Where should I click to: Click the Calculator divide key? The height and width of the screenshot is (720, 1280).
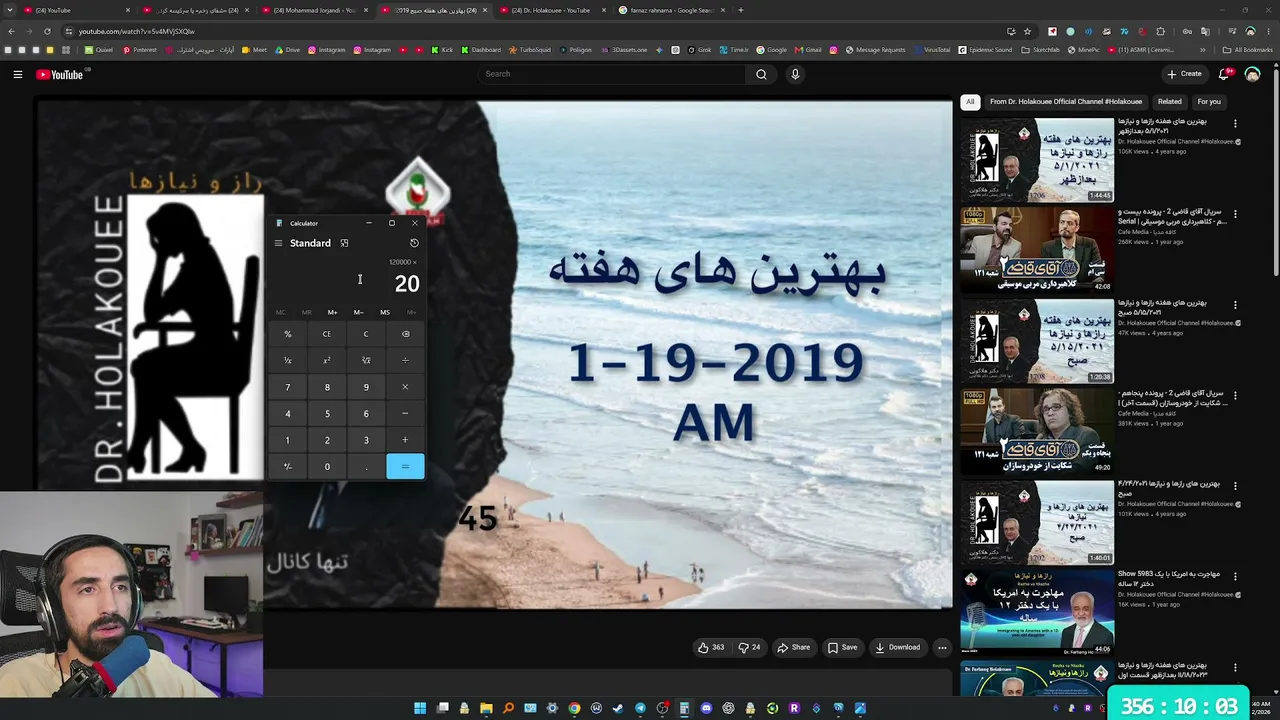405,360
